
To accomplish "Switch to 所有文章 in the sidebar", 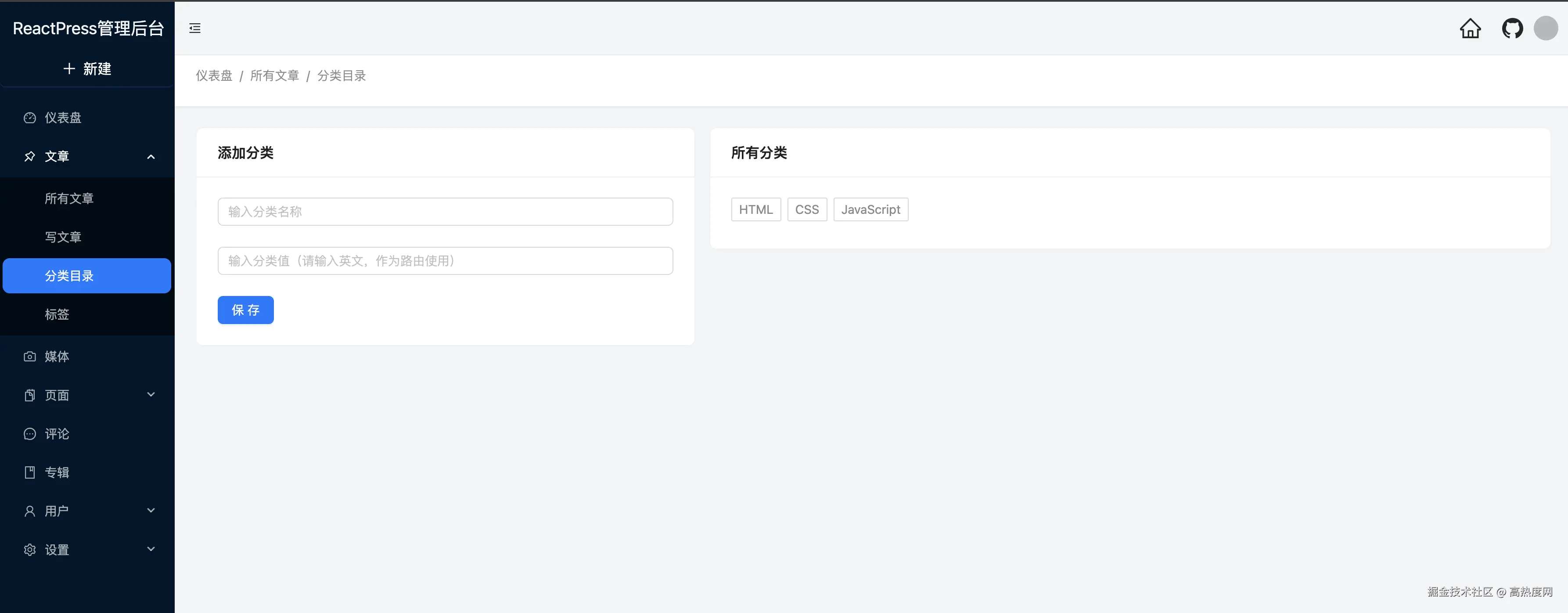I will (69, 198).
